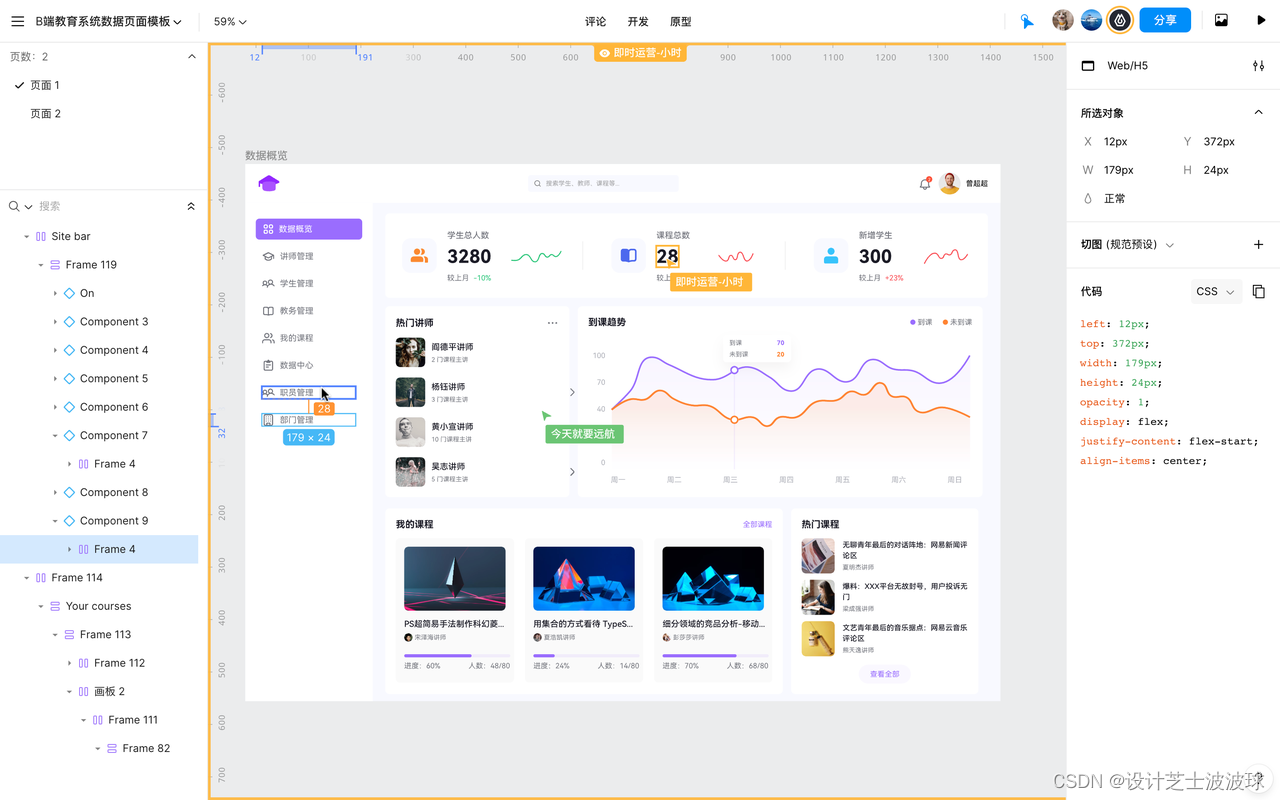Click the orange-ringed collaborator avatar in top bar
The height and width of the screenshot is (800, 1280).
click(x=1119, y=20)
